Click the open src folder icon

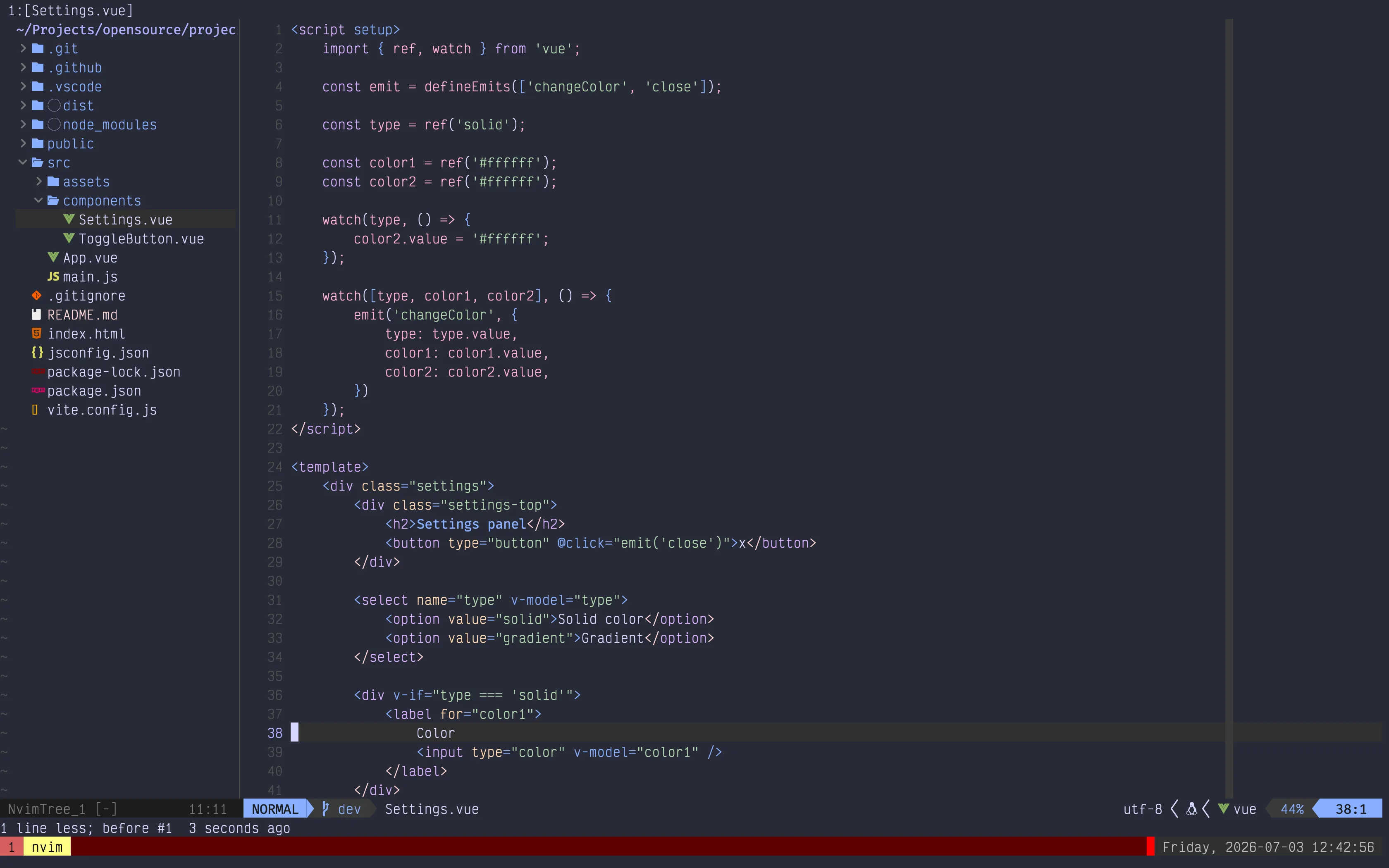pyautogui.click(x=38, y=162)
